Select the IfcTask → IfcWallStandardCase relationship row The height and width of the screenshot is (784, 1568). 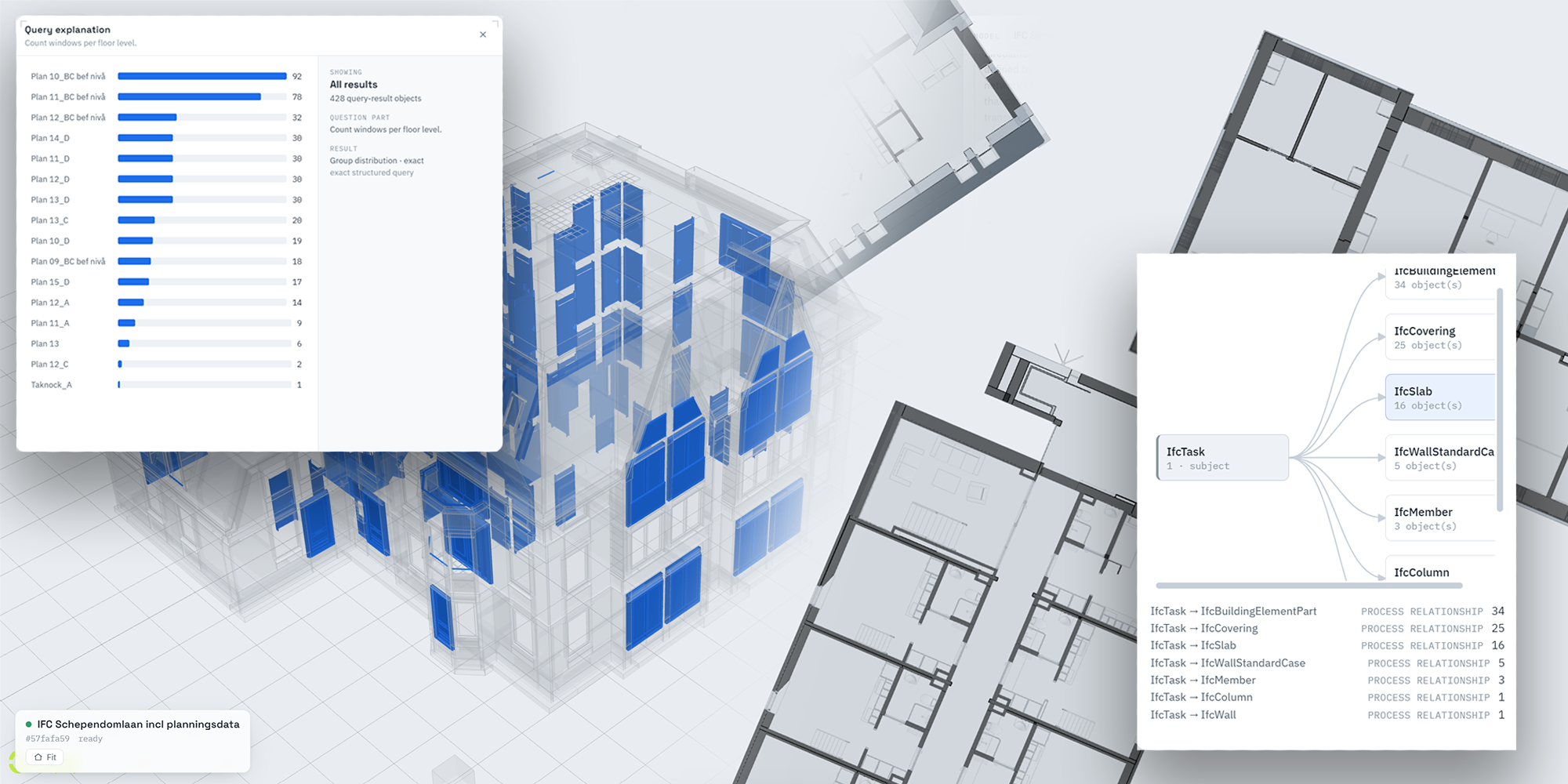point(1327,663)
